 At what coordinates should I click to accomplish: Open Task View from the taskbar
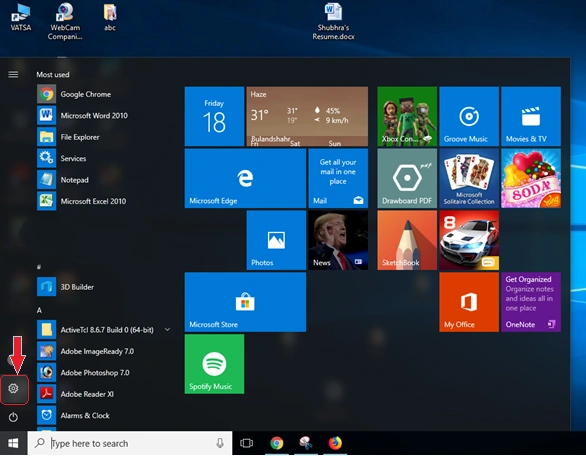point(246,443)
